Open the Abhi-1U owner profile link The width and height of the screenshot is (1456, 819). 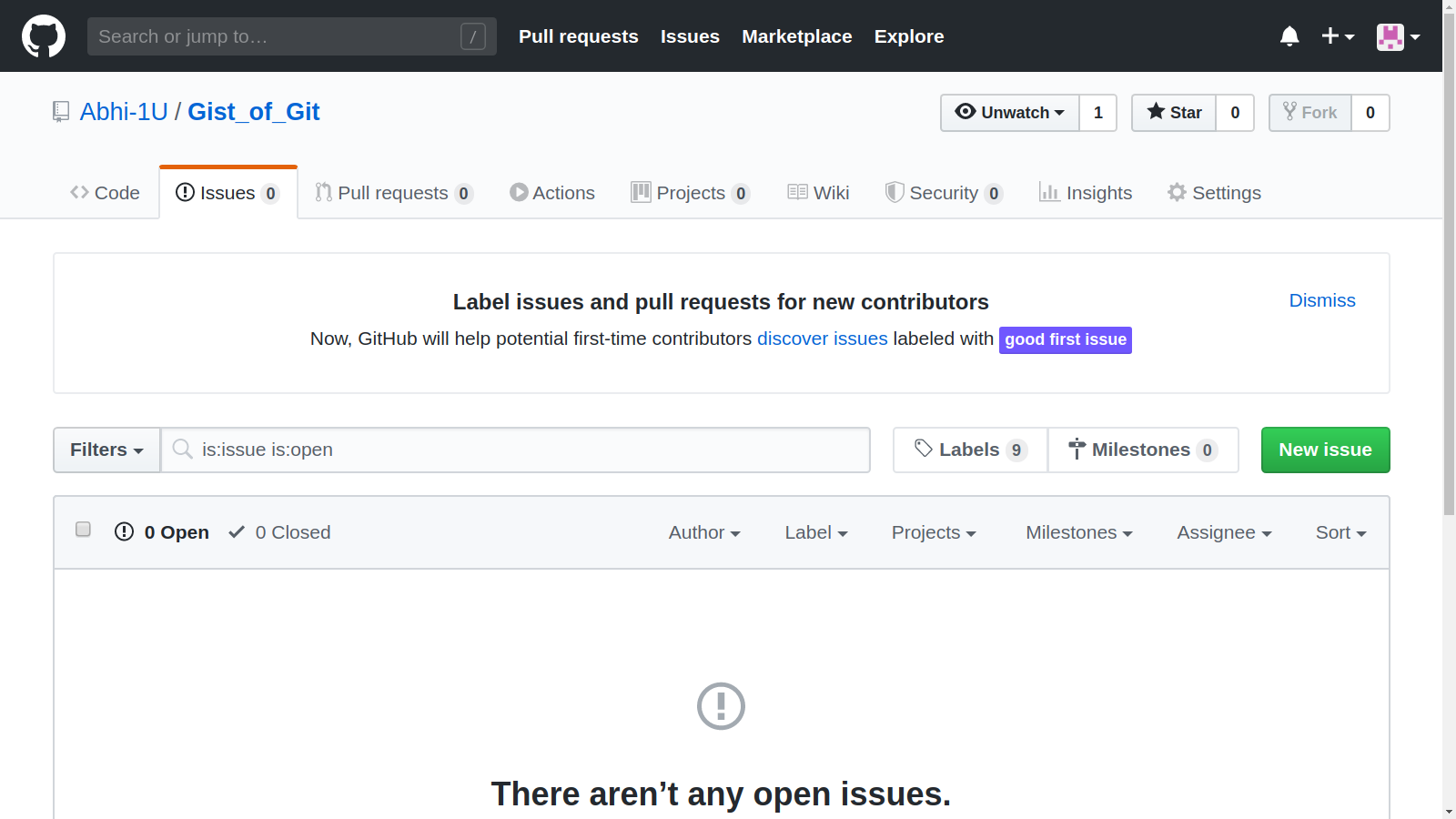pos(124,112)
